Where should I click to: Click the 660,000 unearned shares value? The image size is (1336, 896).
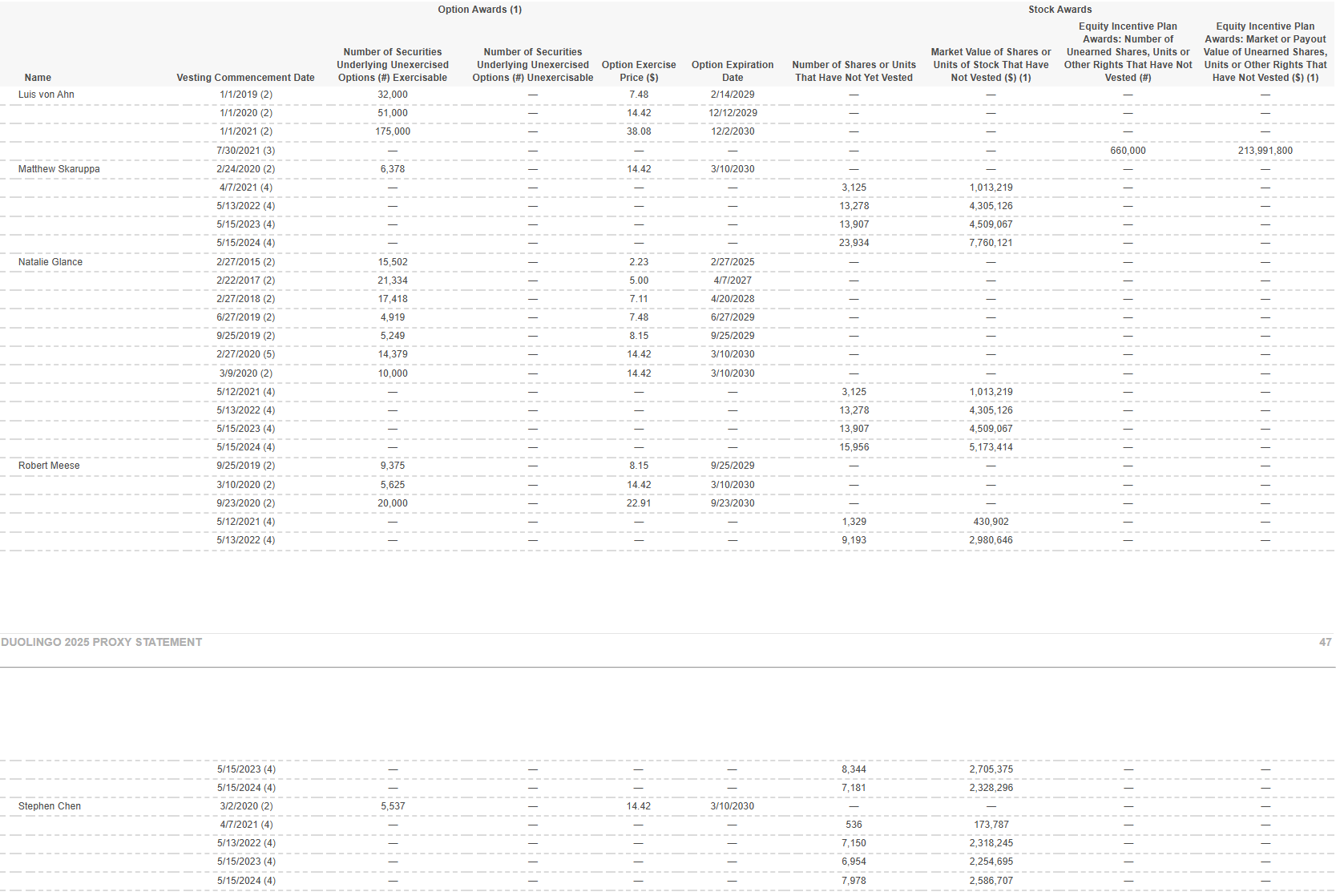pyautogui.click(x=1128, y=151)
